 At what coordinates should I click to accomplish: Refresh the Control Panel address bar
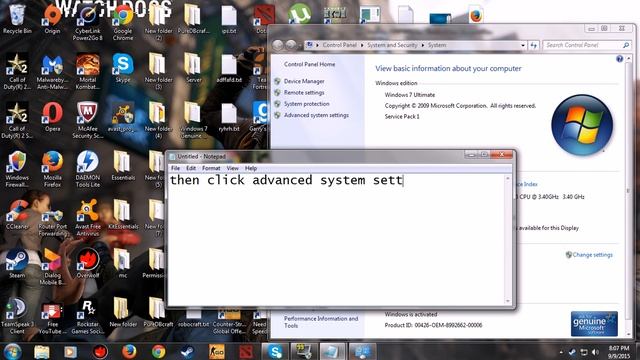533,45
